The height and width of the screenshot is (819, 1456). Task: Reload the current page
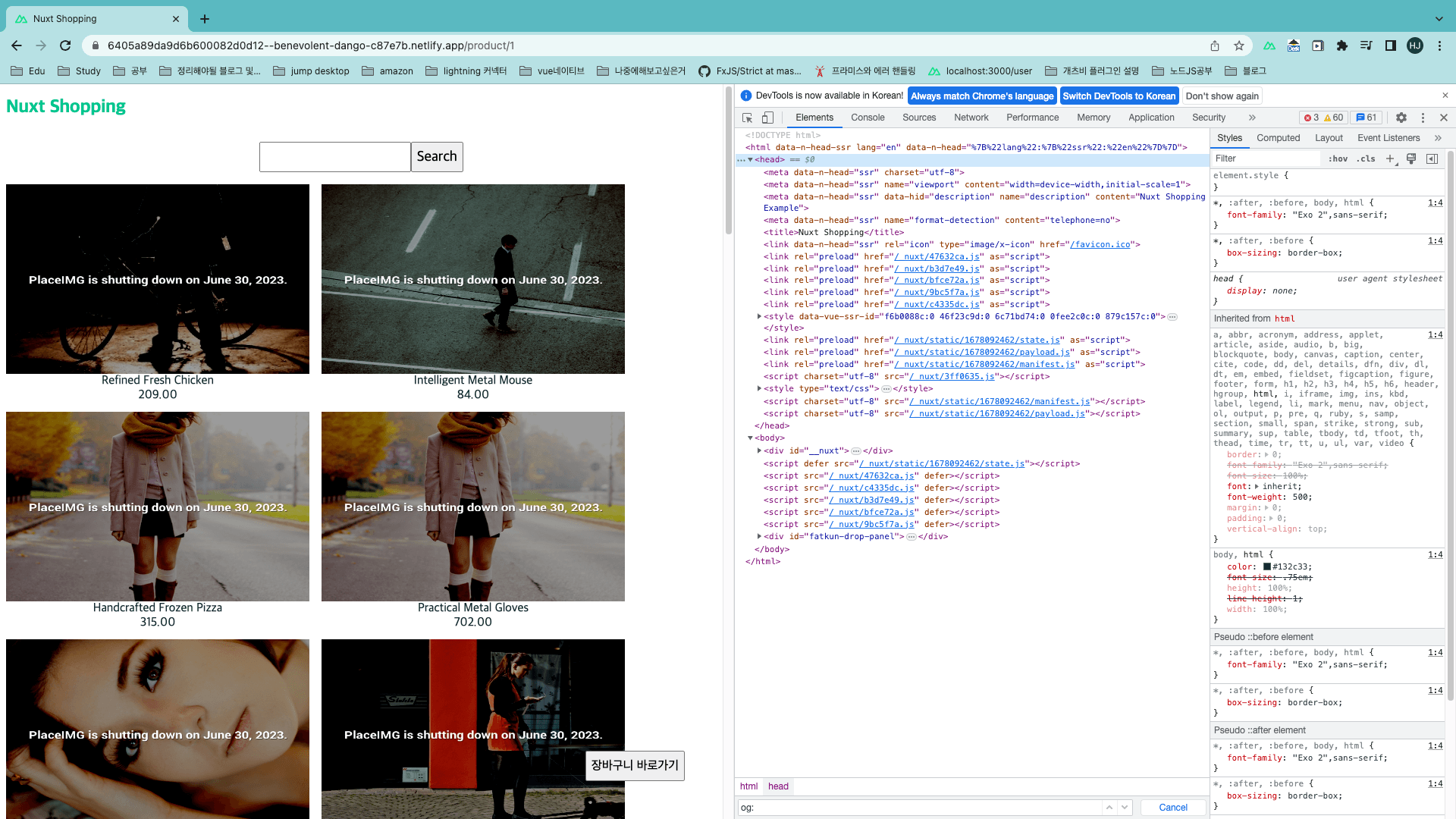click(x=65, y=45)
